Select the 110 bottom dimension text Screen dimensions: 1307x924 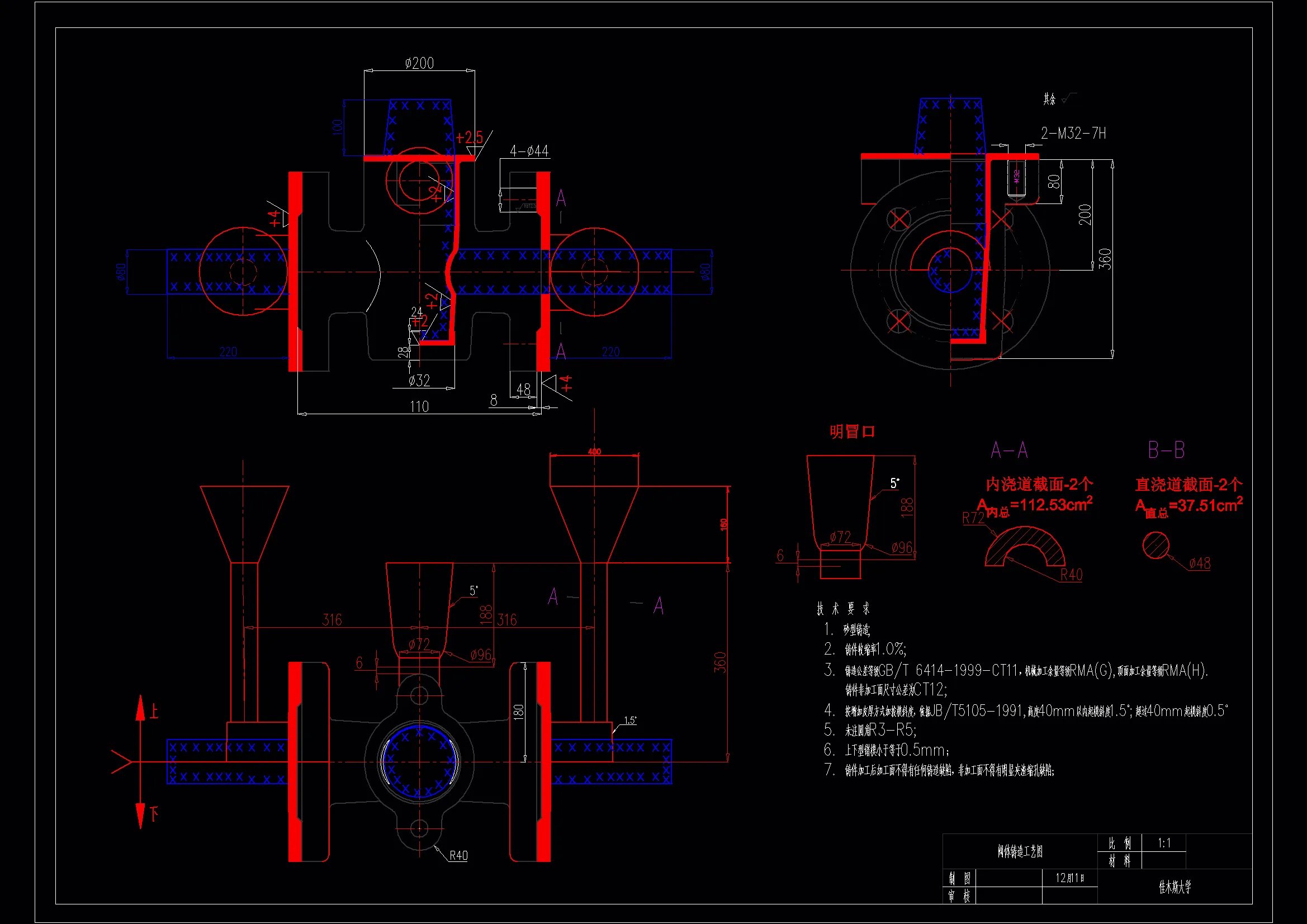point(419,406)
